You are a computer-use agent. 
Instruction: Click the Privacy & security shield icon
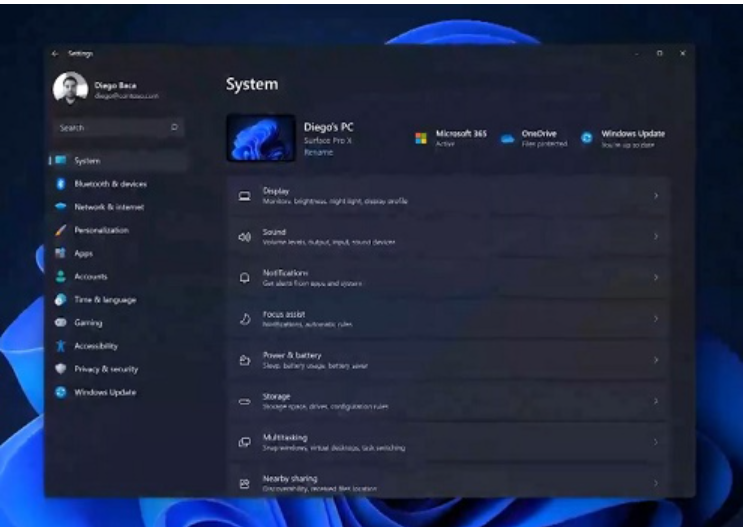coord(61,369)
